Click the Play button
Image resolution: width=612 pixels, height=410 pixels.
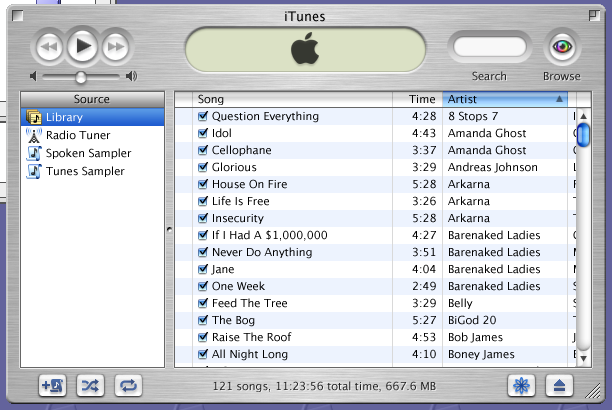click(83, 46)
